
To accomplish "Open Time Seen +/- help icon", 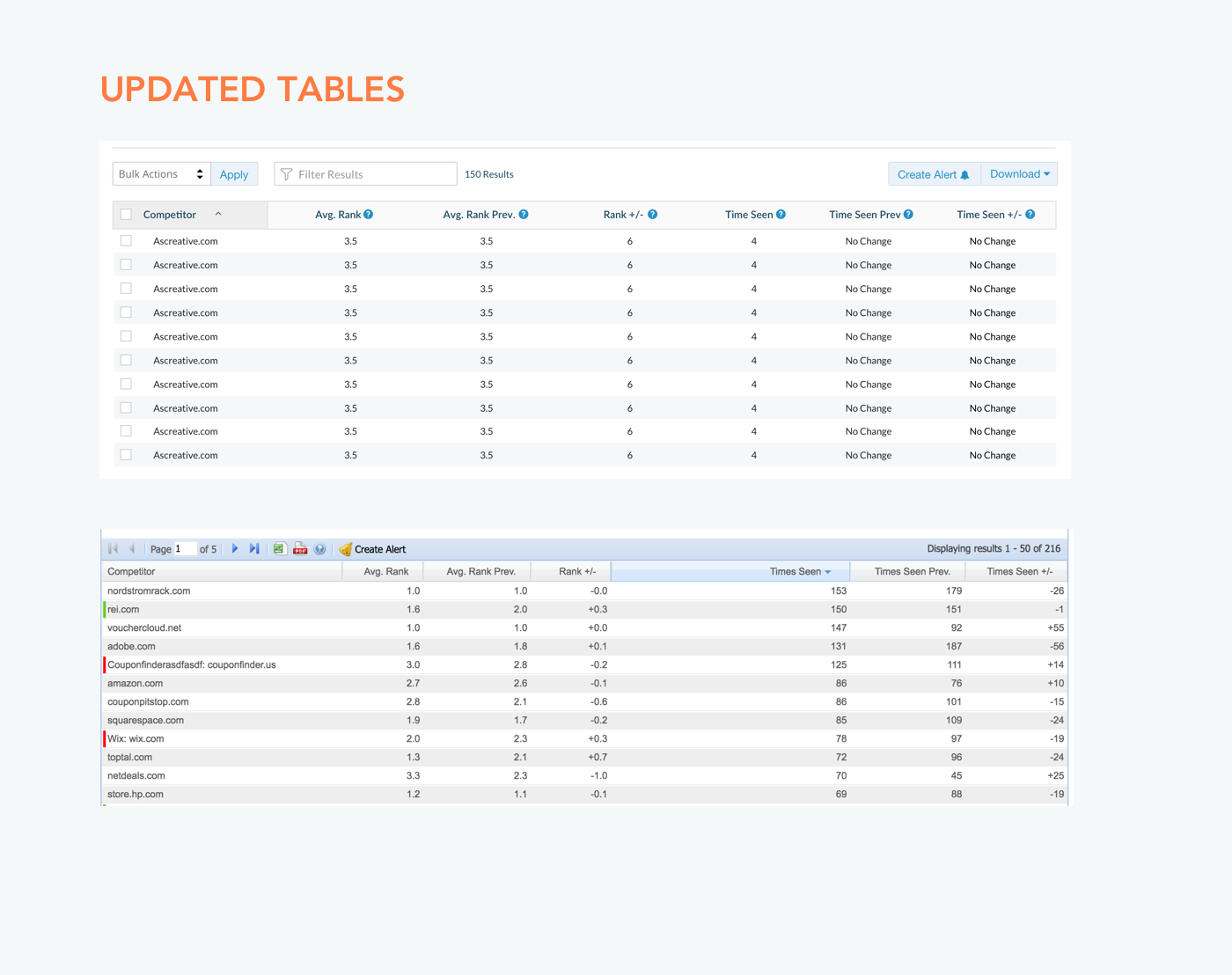I will tap(1030, 214).
